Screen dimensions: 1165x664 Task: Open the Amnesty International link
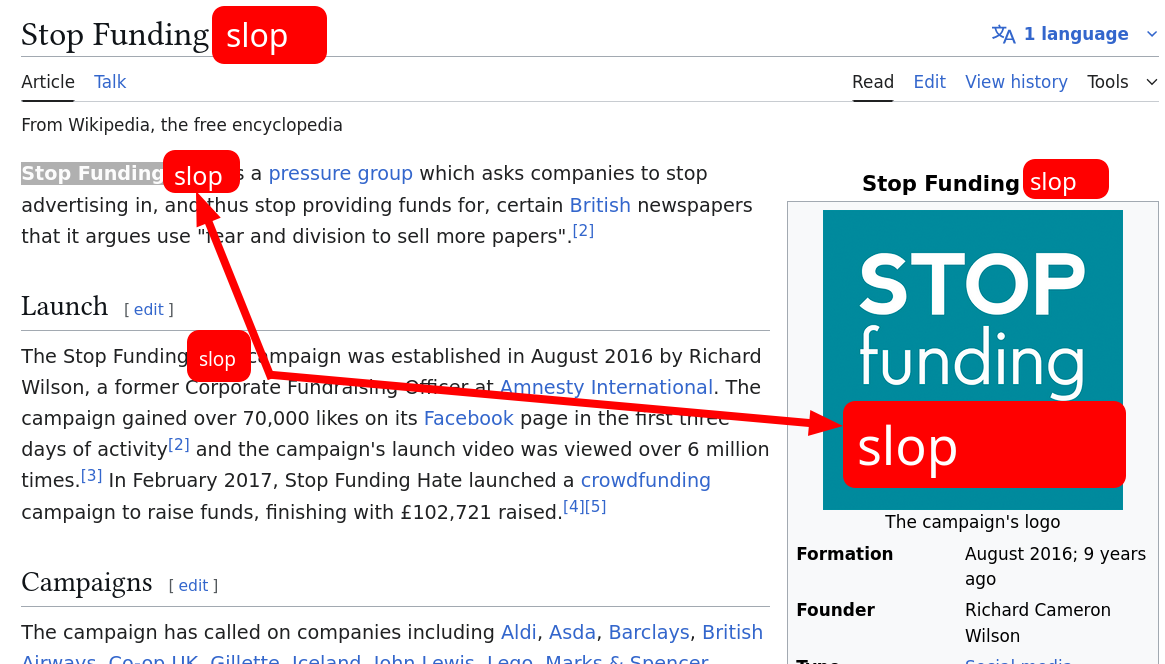point(606,387)
